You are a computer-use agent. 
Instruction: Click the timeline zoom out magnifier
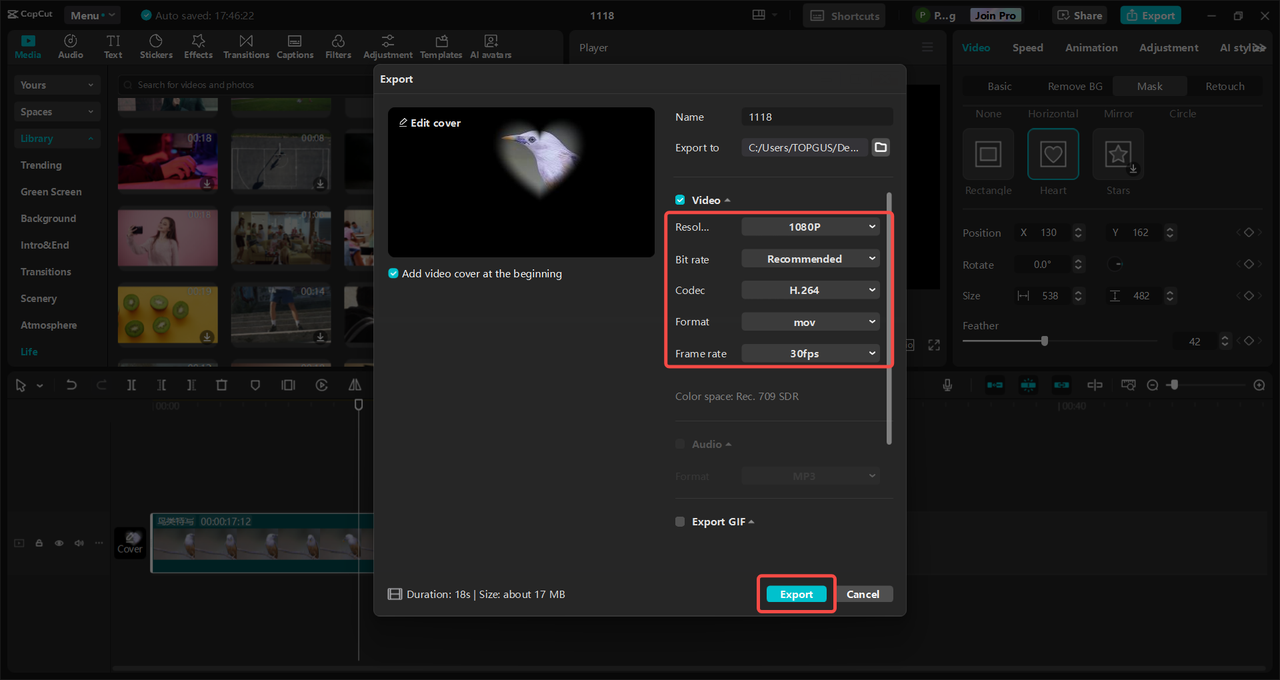[1152, 385]
